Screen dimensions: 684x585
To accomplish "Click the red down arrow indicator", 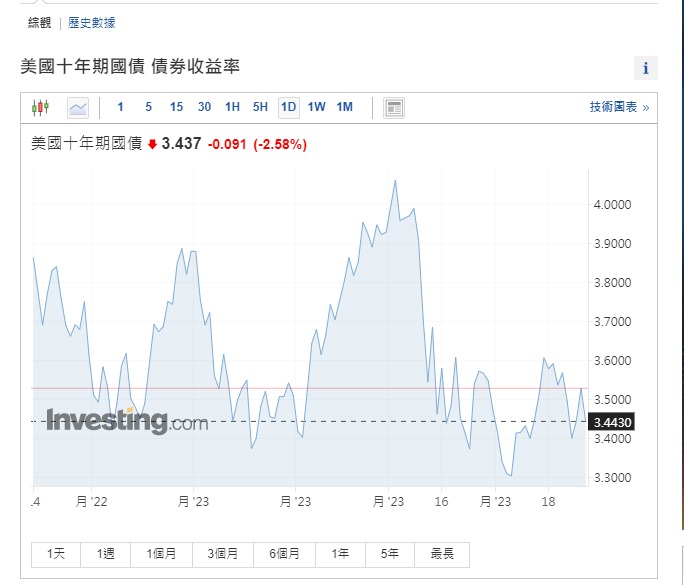I will point(152,144).
